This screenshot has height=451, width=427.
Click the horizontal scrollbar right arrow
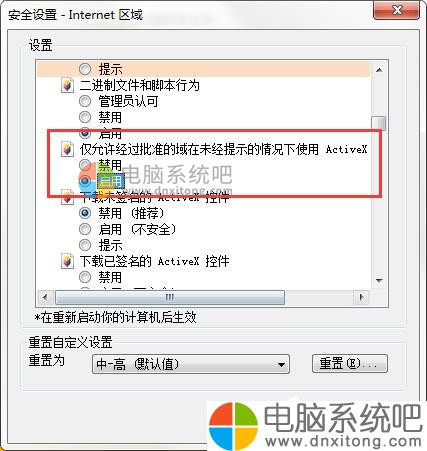point(361,297)
